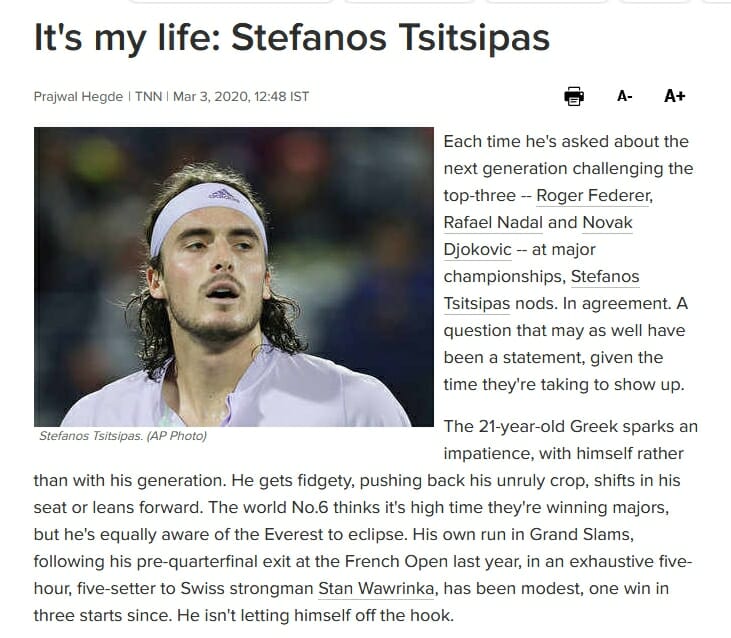
Task: Click the Adidas headband in photo
Action: (x=208, y=214)
